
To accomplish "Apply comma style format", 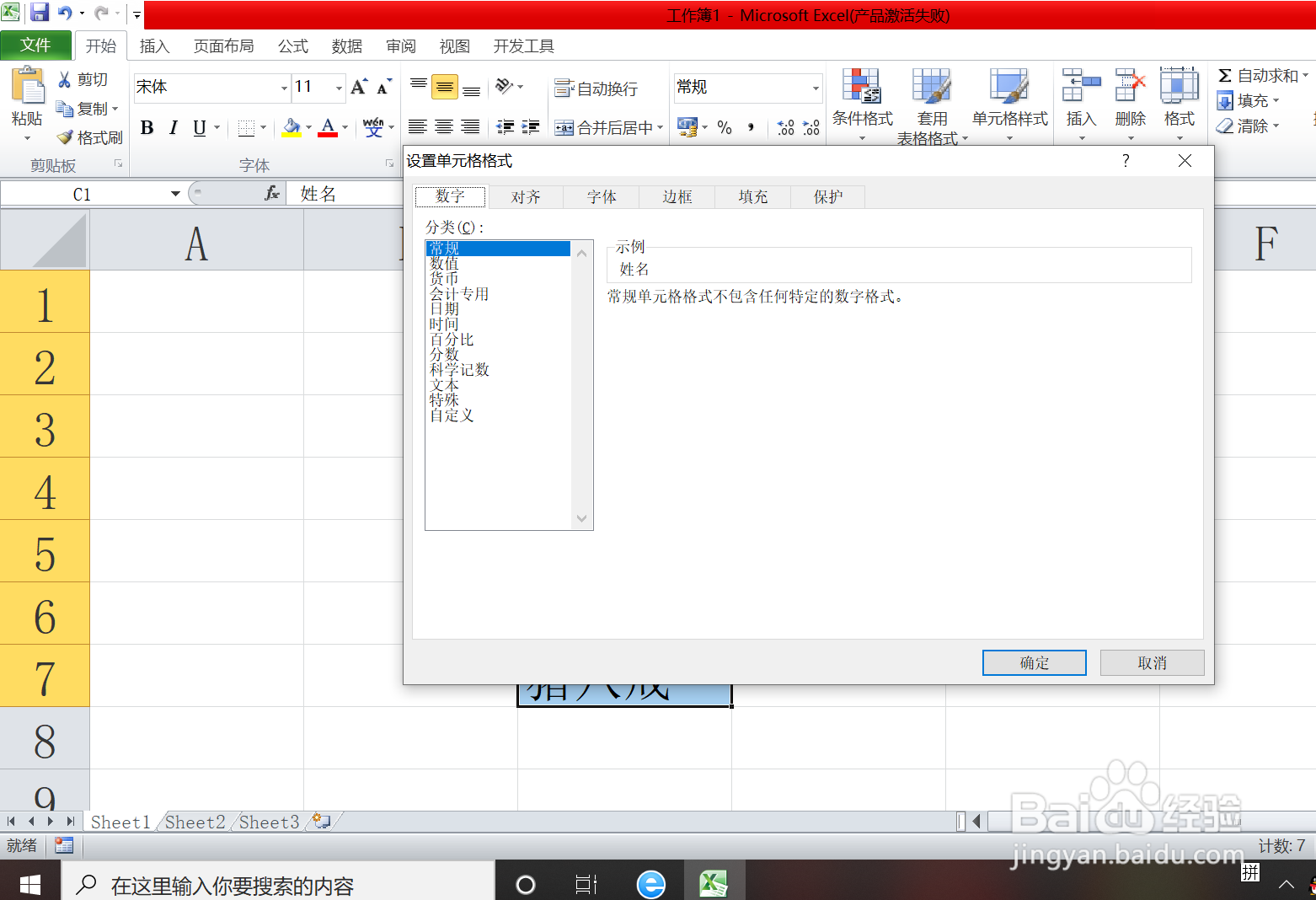I will (751, 127).
